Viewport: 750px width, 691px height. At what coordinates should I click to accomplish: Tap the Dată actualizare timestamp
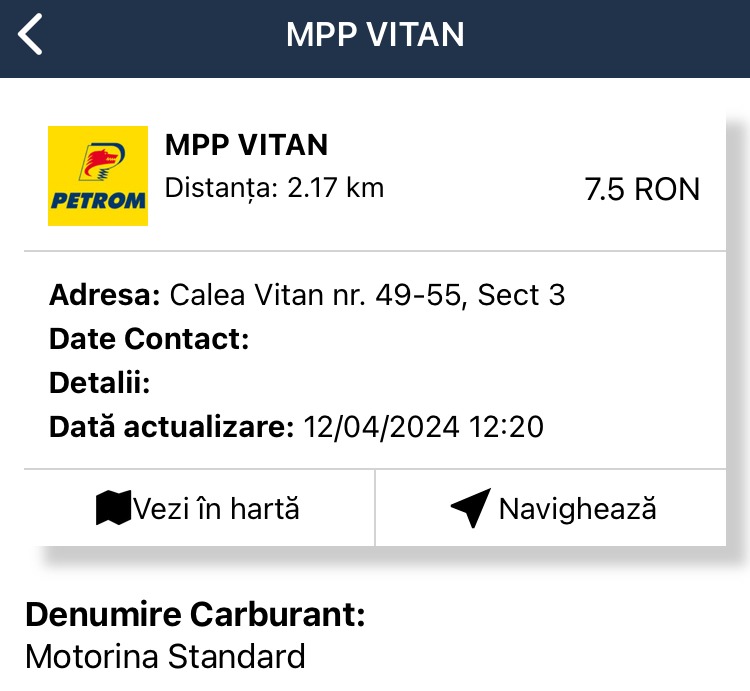[x=297, y=427]
